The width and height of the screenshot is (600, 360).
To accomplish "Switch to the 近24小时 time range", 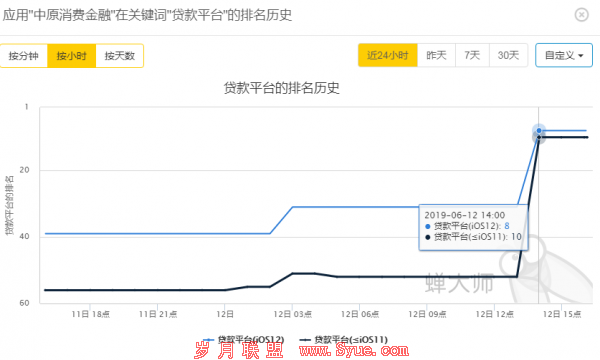I will point(388,55).
